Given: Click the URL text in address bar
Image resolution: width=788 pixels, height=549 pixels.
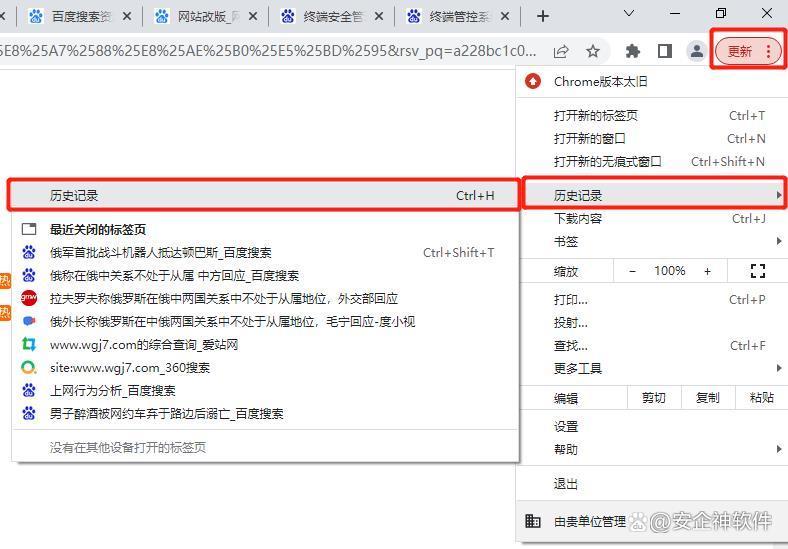Looking at the screenshot, I should (268, 51).
